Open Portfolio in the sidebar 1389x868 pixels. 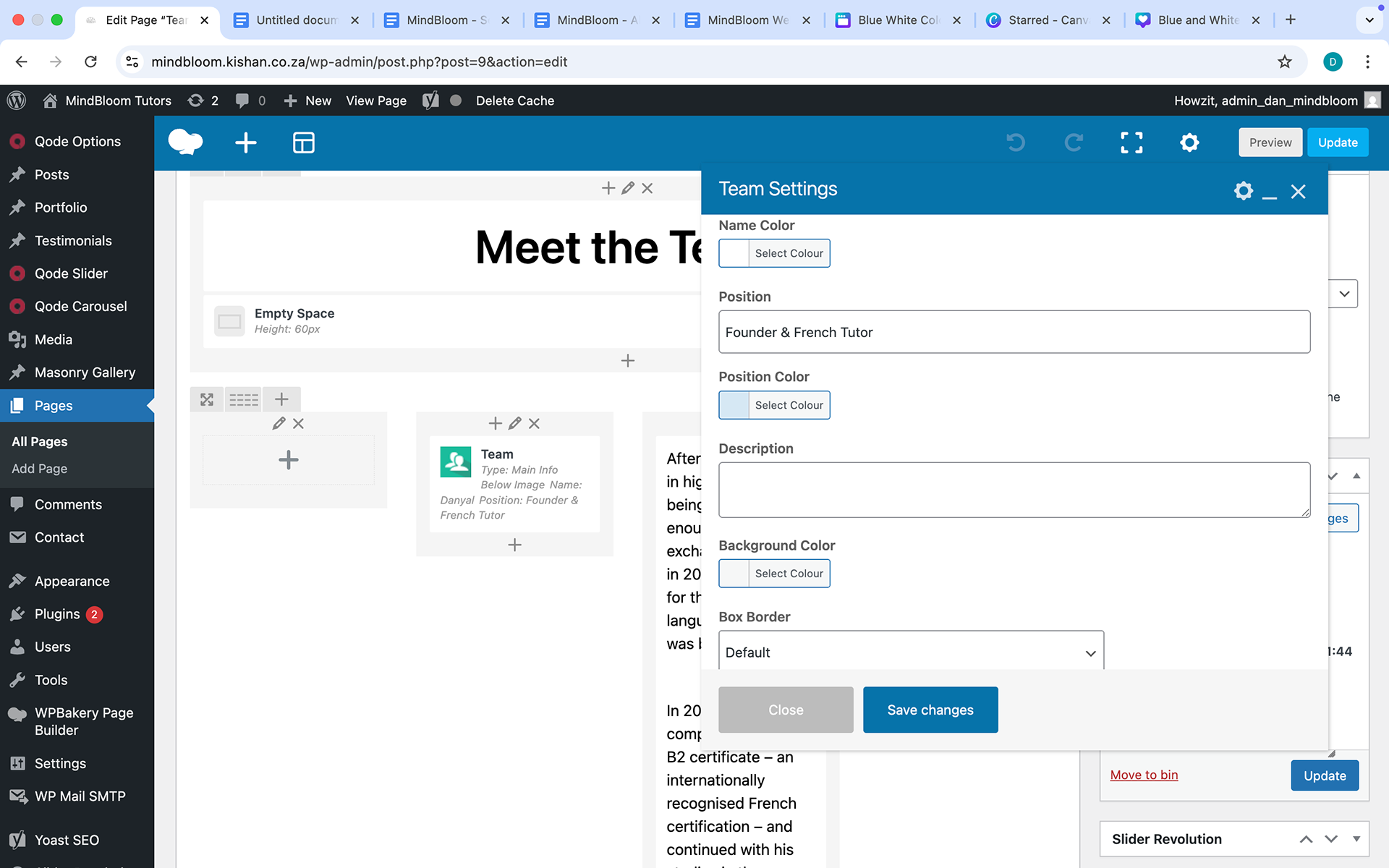pos(61,208)
